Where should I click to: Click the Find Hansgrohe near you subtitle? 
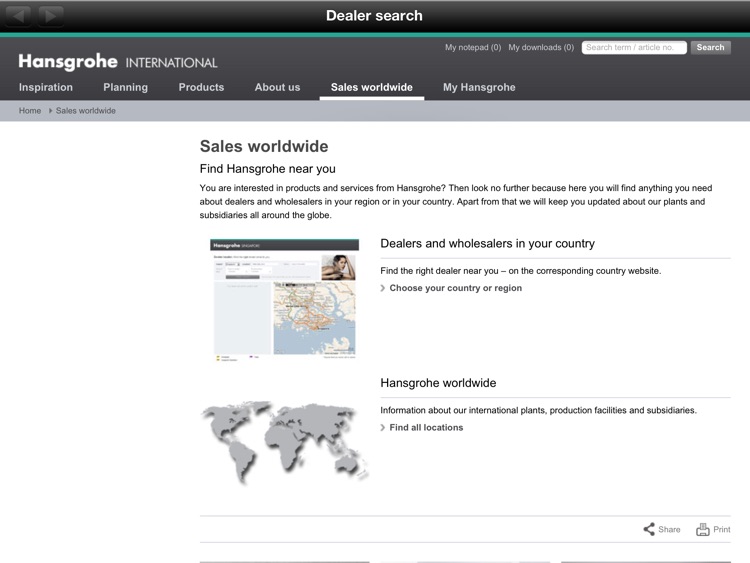click(x=267, y=169)
